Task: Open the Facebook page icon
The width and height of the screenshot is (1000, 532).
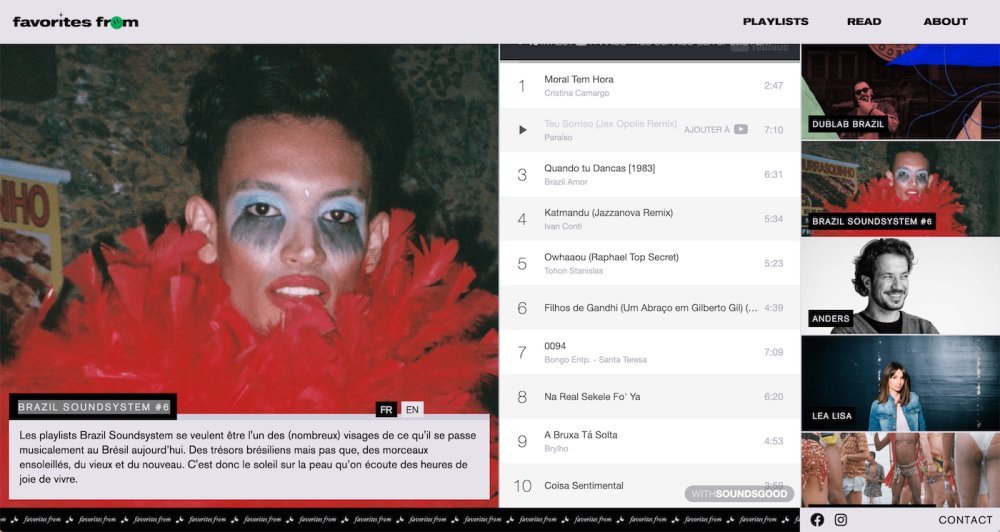Action: coord(817,520)
